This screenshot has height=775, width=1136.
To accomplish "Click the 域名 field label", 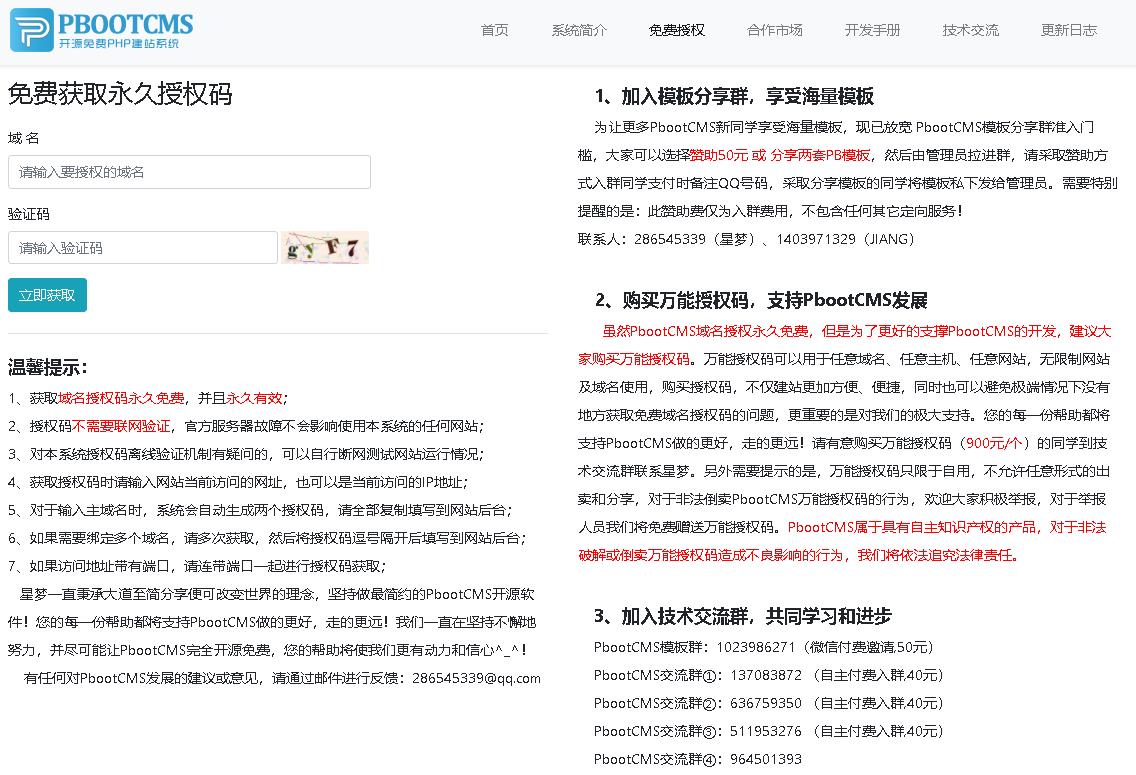I will [23, 138].
